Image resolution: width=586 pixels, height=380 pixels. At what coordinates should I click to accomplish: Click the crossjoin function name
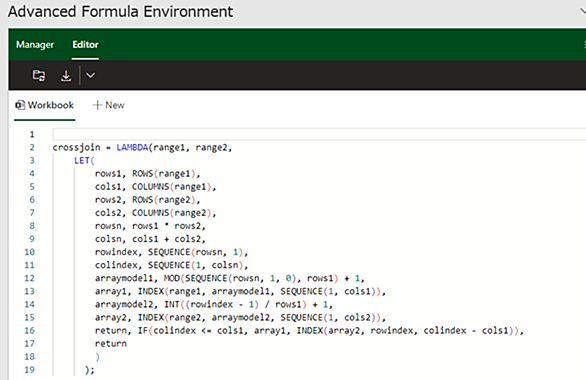point(76,148)
